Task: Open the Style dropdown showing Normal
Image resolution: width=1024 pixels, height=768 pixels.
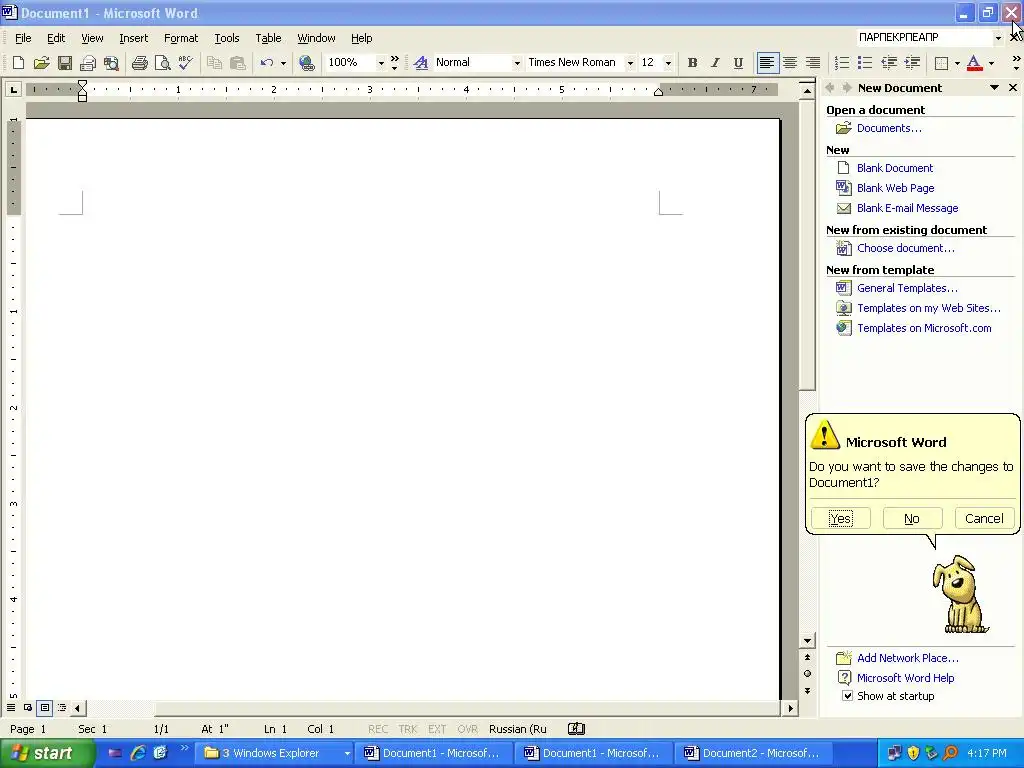Action: tap(517, 63)
